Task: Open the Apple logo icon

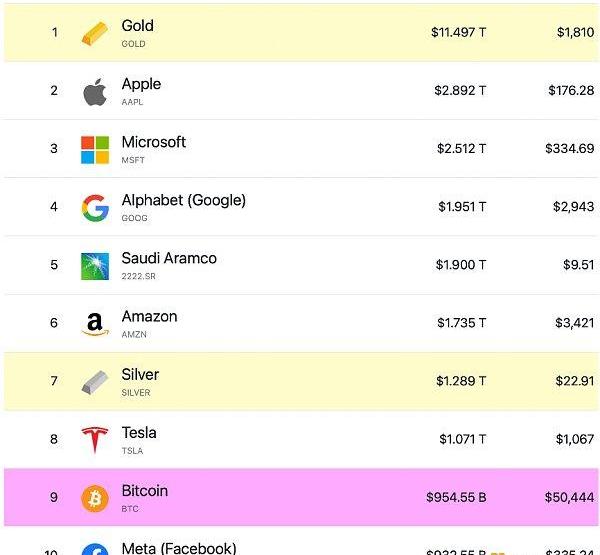Action: [95, 92]
